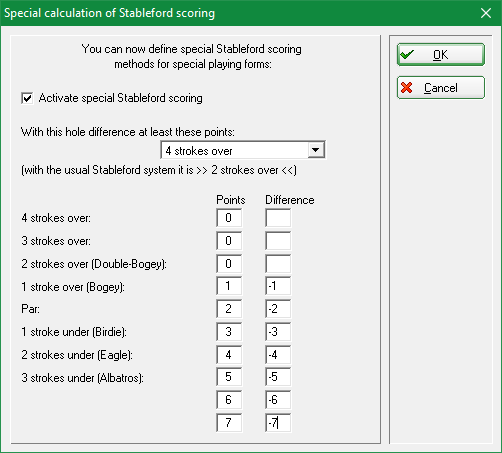Open the hole difference dropdown arrow
502x453 pixels.
click(315, 150)
